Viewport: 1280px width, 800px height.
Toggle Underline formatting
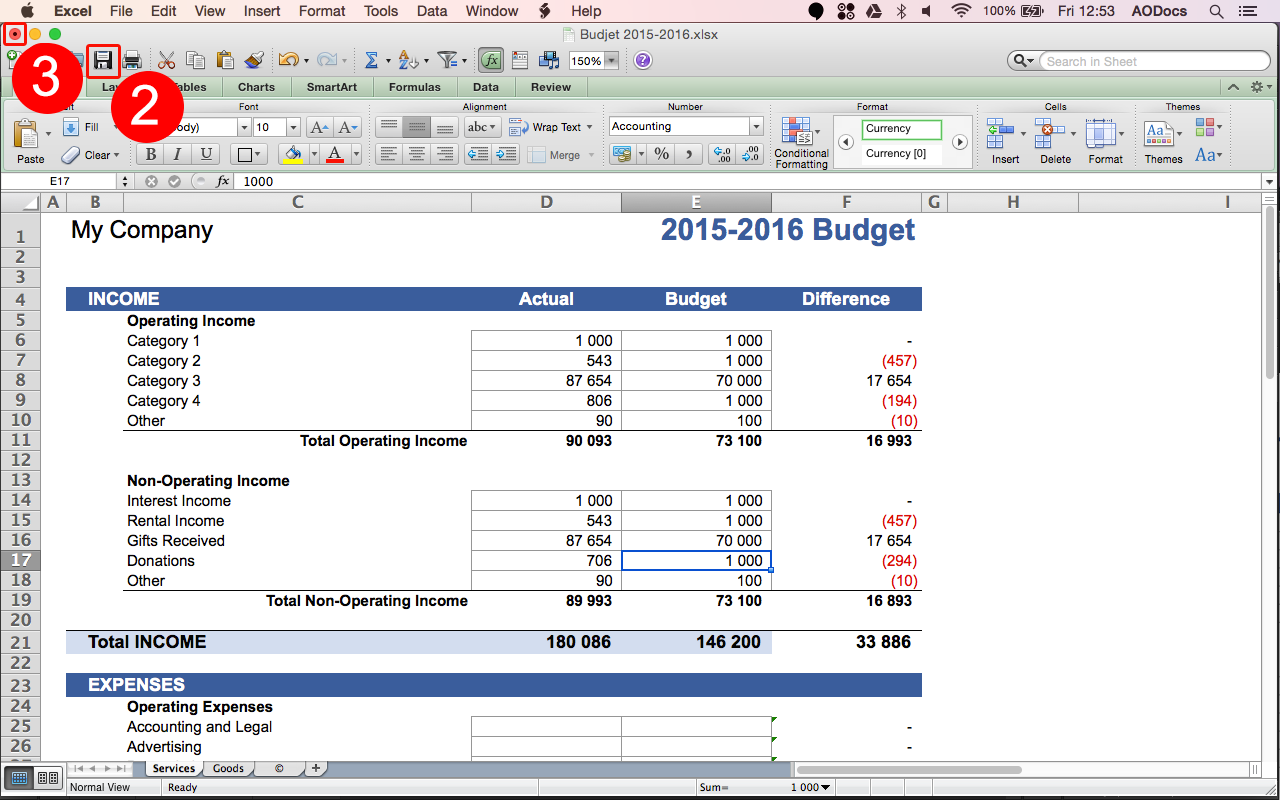[206, 154]
